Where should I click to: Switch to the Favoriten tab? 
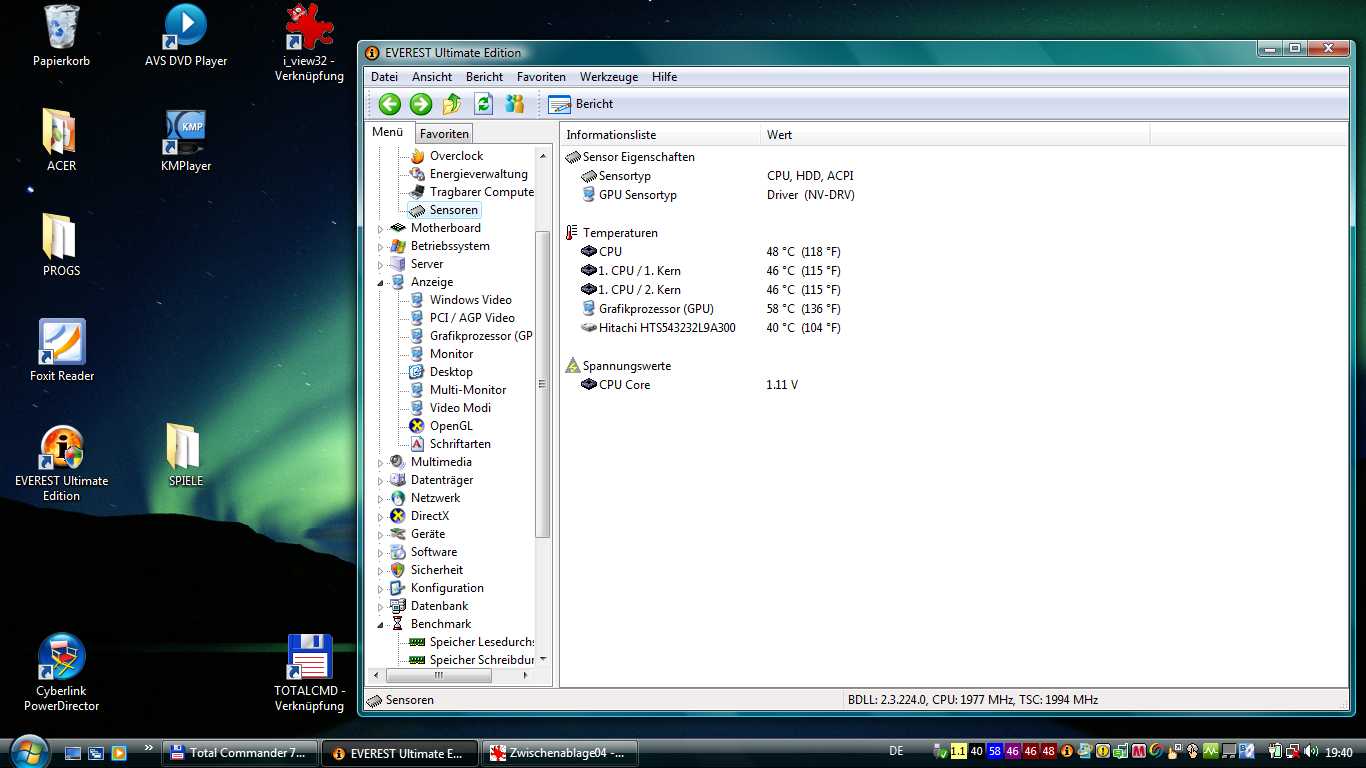[444, 133]
